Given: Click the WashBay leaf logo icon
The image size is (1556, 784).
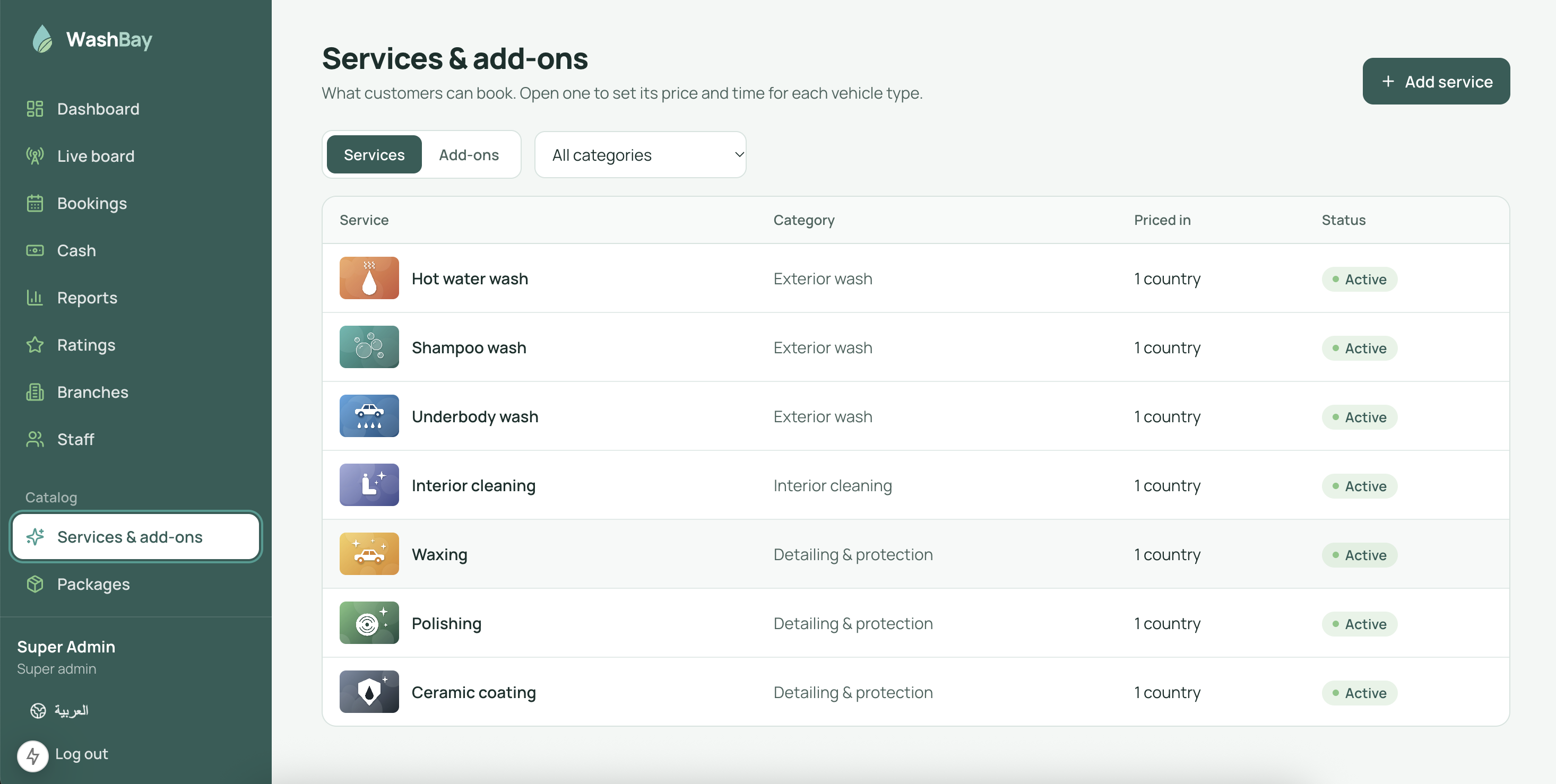Looking at the screenshot, I should [42, 39].
